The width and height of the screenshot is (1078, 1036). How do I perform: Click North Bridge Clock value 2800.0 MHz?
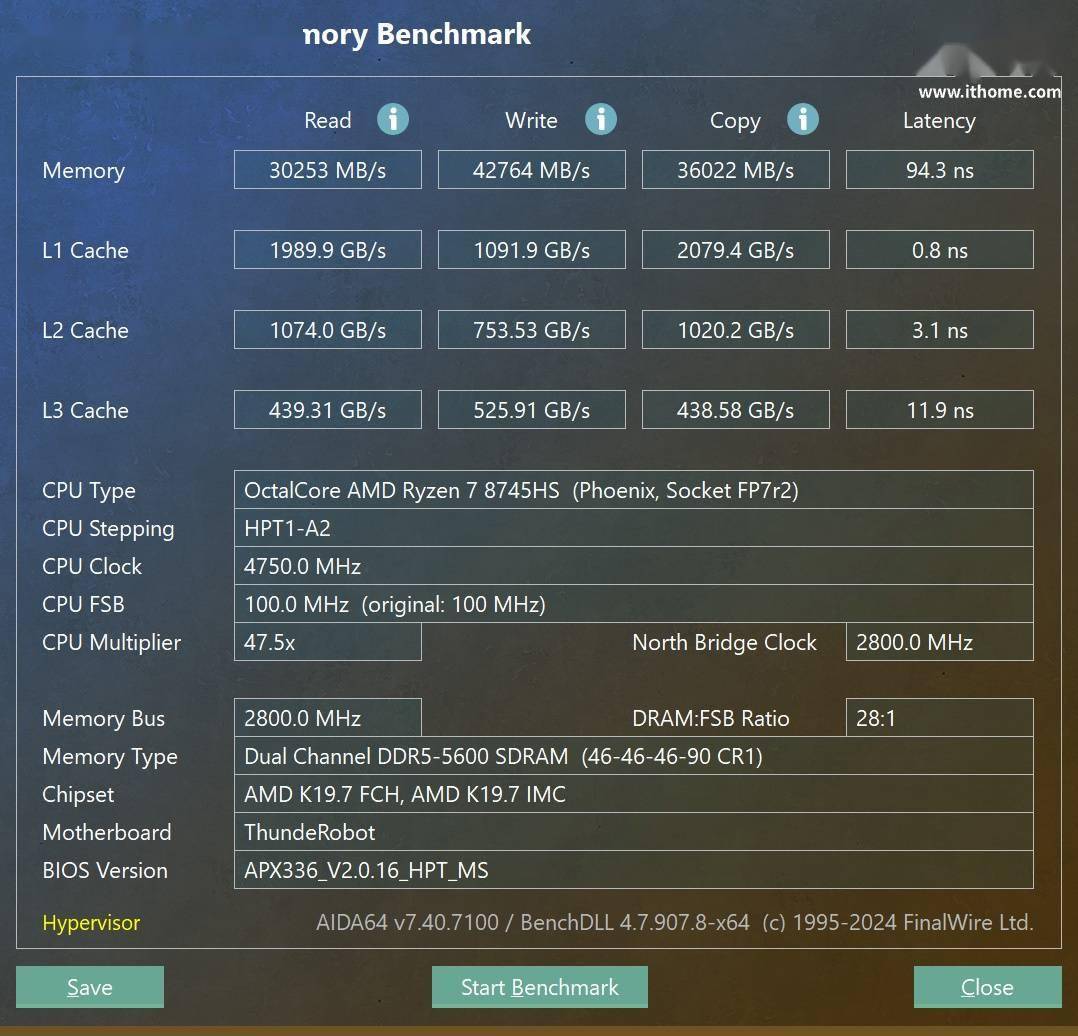click(x=940, y=642)
